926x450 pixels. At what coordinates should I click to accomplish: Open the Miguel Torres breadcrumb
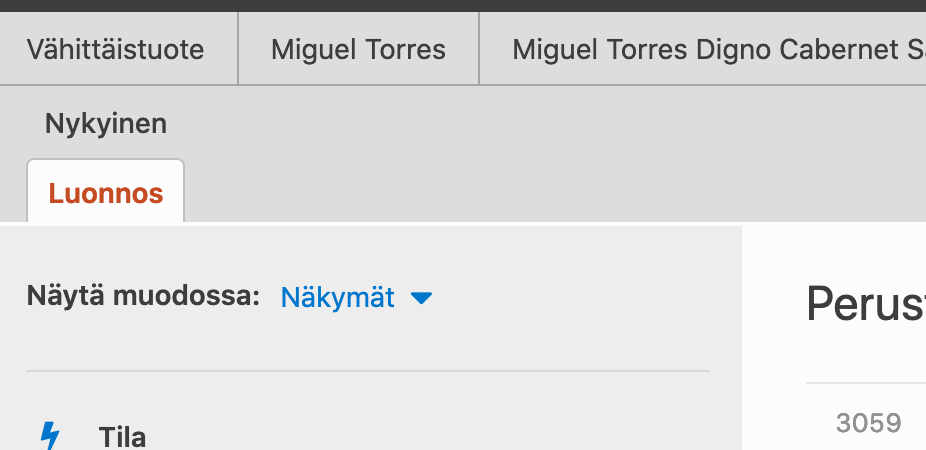coord(358,49)
